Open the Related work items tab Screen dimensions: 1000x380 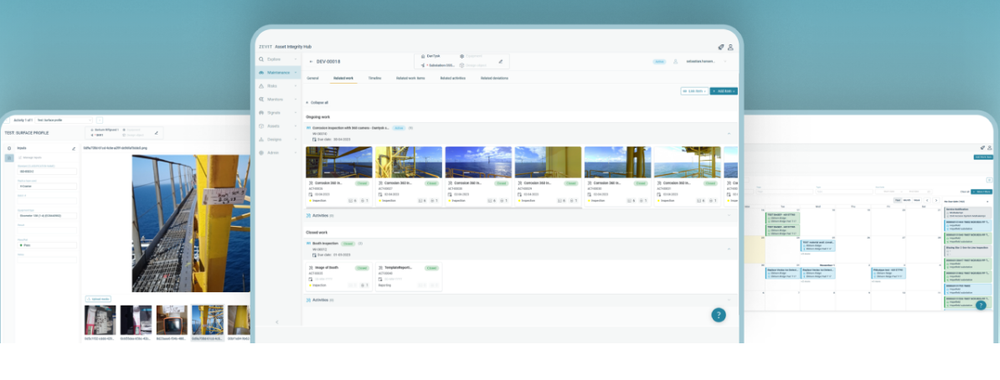tap(410, 78)
